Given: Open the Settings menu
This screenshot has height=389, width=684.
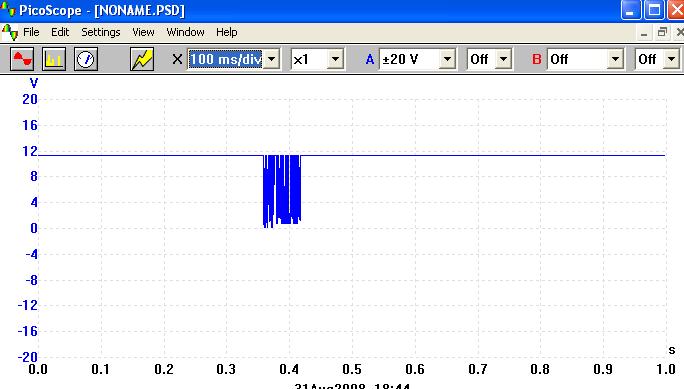Looking at the screenshot, I should tap(101, 32).
